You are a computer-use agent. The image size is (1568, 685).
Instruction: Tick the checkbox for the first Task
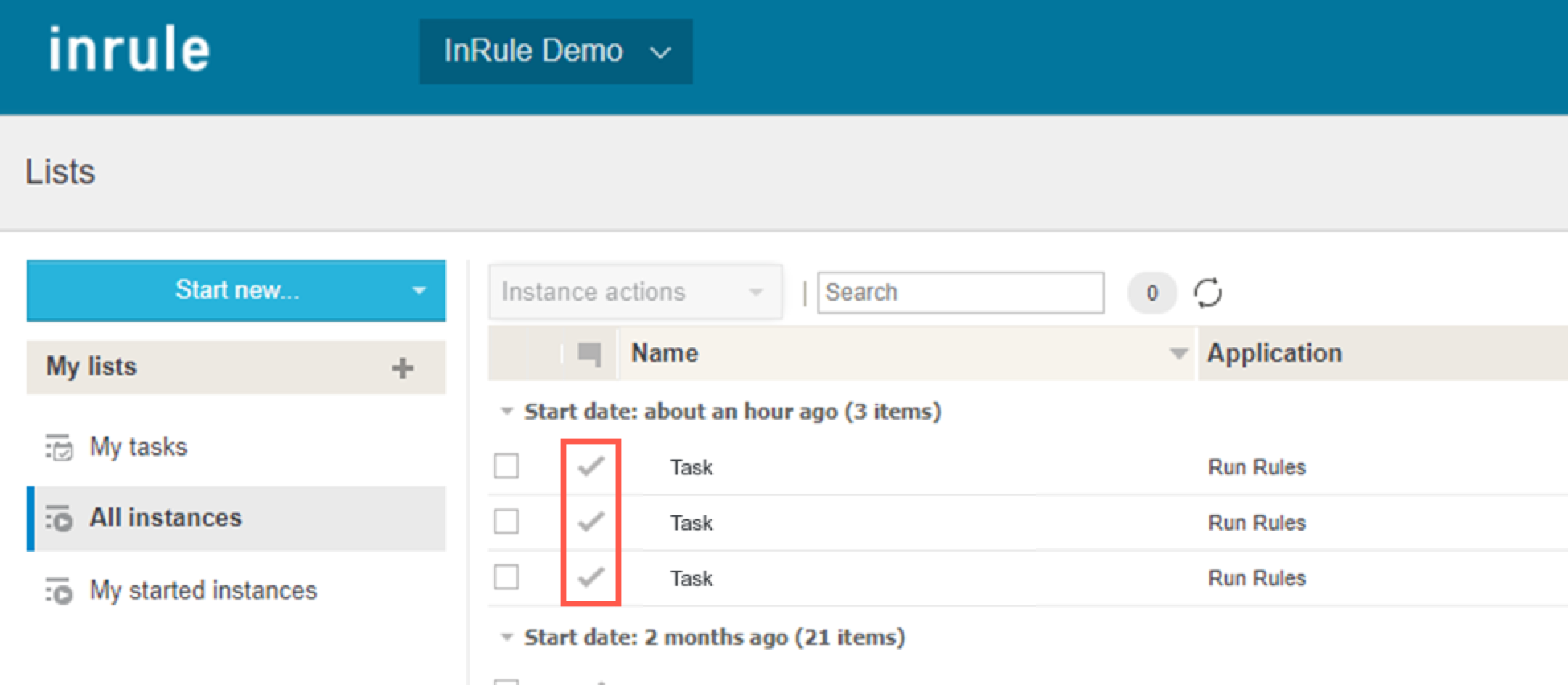tap(507, 466)
